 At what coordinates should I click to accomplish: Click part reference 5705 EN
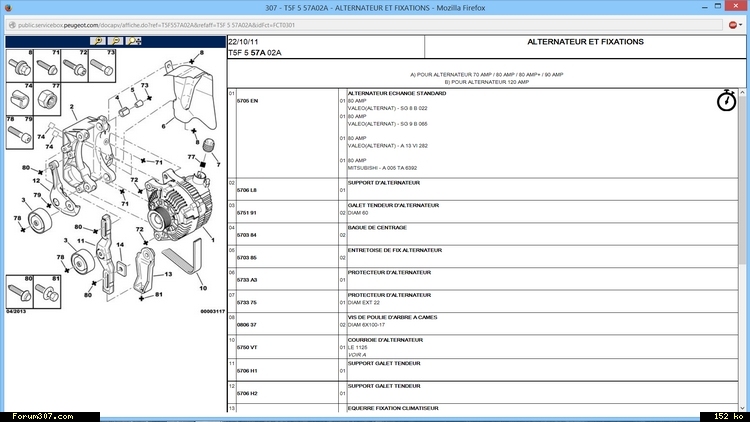tap(246, 102)
